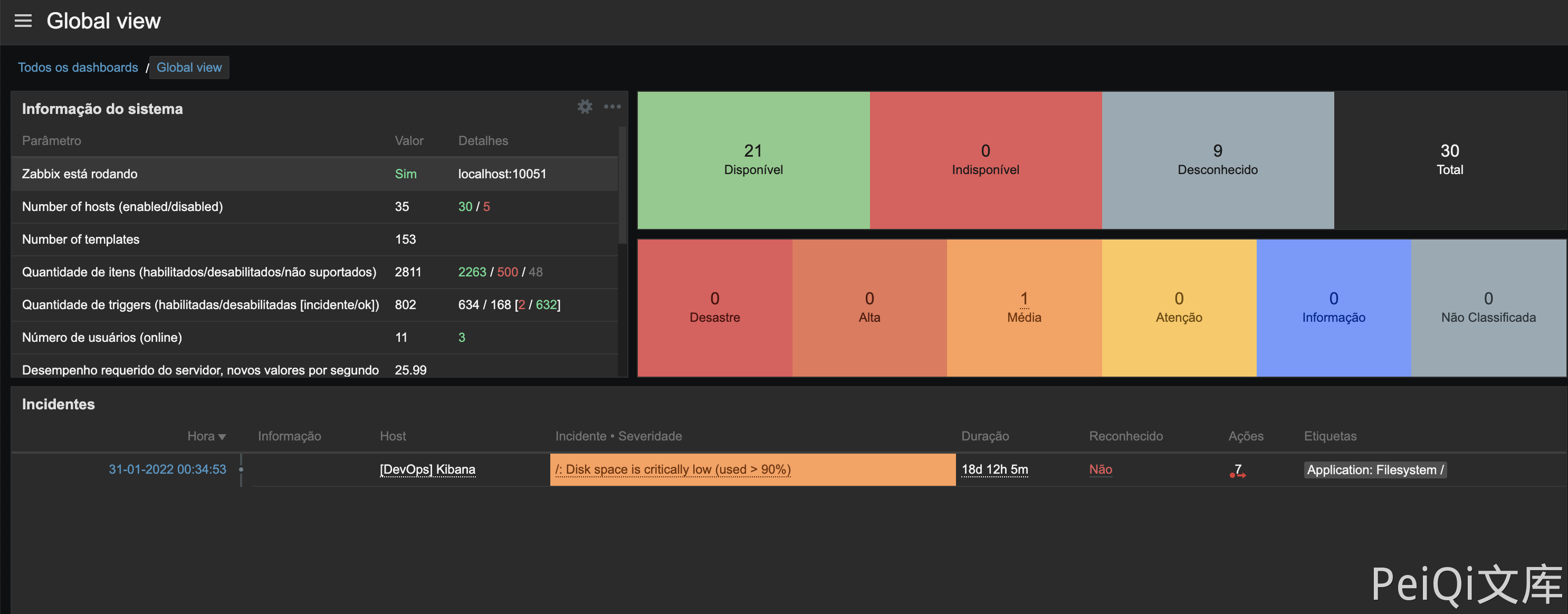This screenshot has height=614, width=1568.
Task: Click the Média severity count 1
Action: [1024, 298]
